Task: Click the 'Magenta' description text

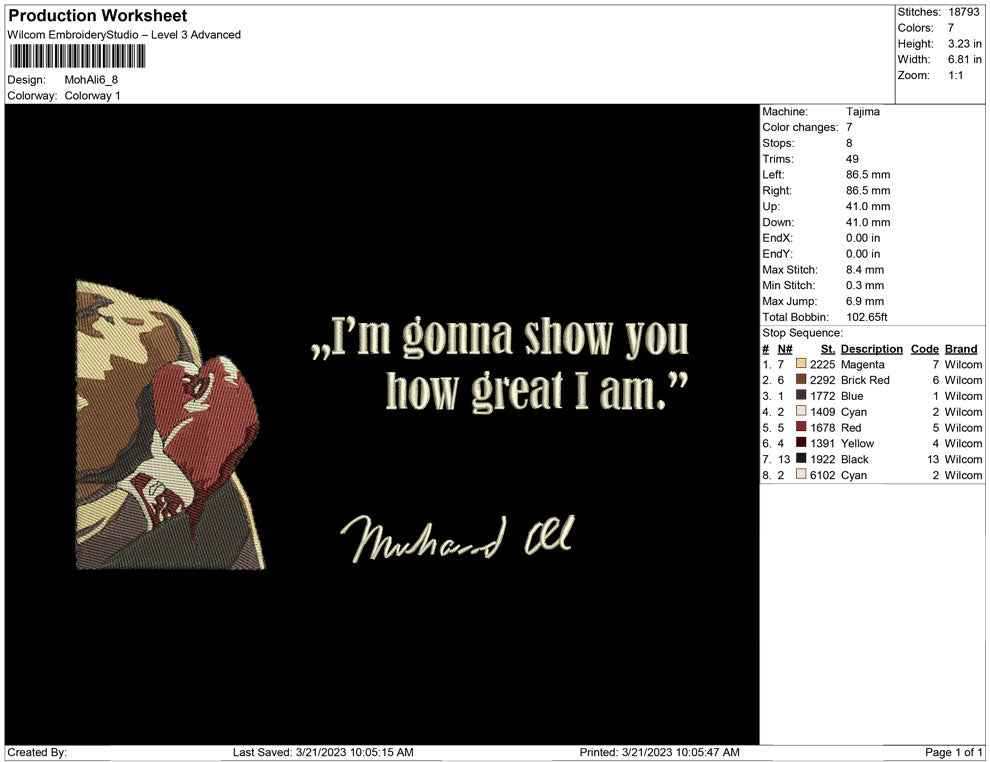Action: [862, 364]
